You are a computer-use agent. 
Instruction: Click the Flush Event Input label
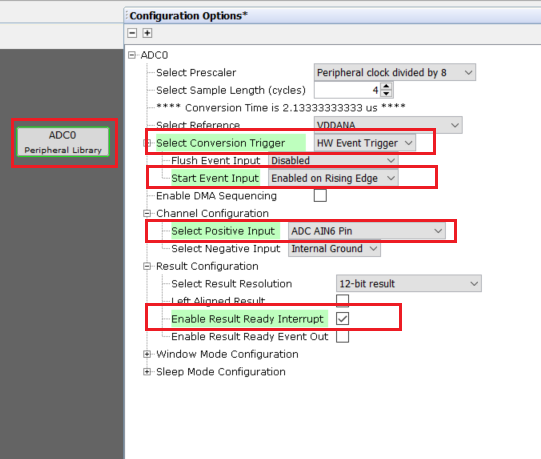216,160
